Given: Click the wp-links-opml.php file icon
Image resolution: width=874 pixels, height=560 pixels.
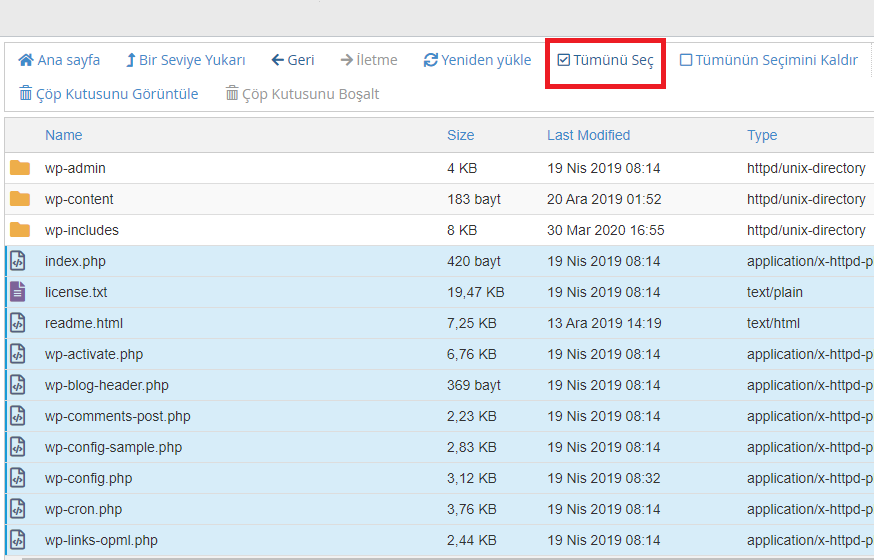Looking at the screenshot, I should [18, 540].
